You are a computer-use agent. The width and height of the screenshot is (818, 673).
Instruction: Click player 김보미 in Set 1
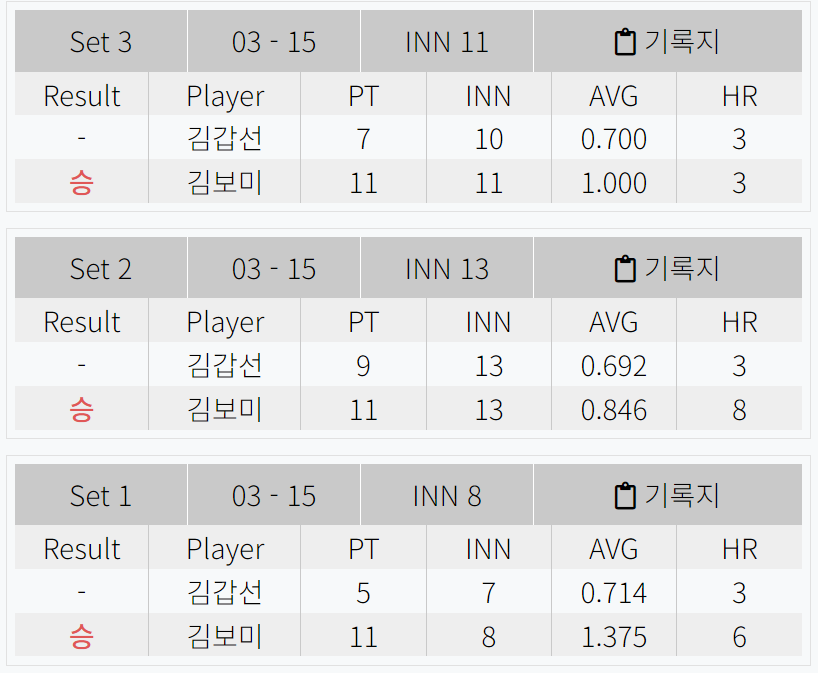[225, 636]
